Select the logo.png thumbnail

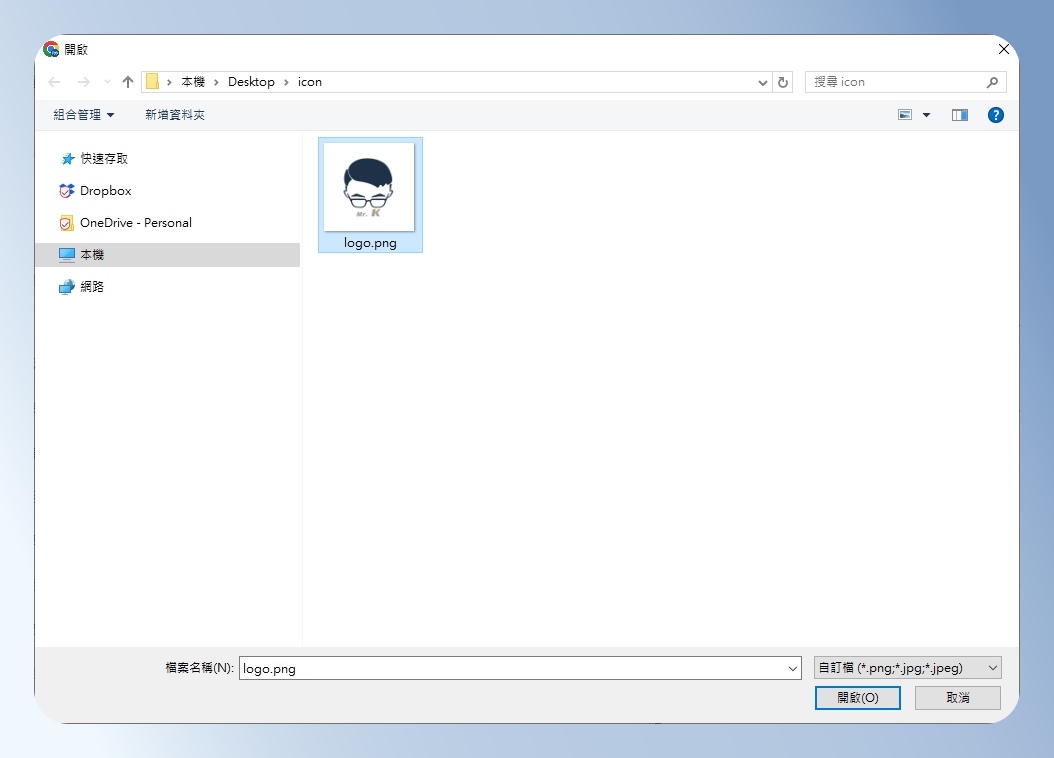369,187
